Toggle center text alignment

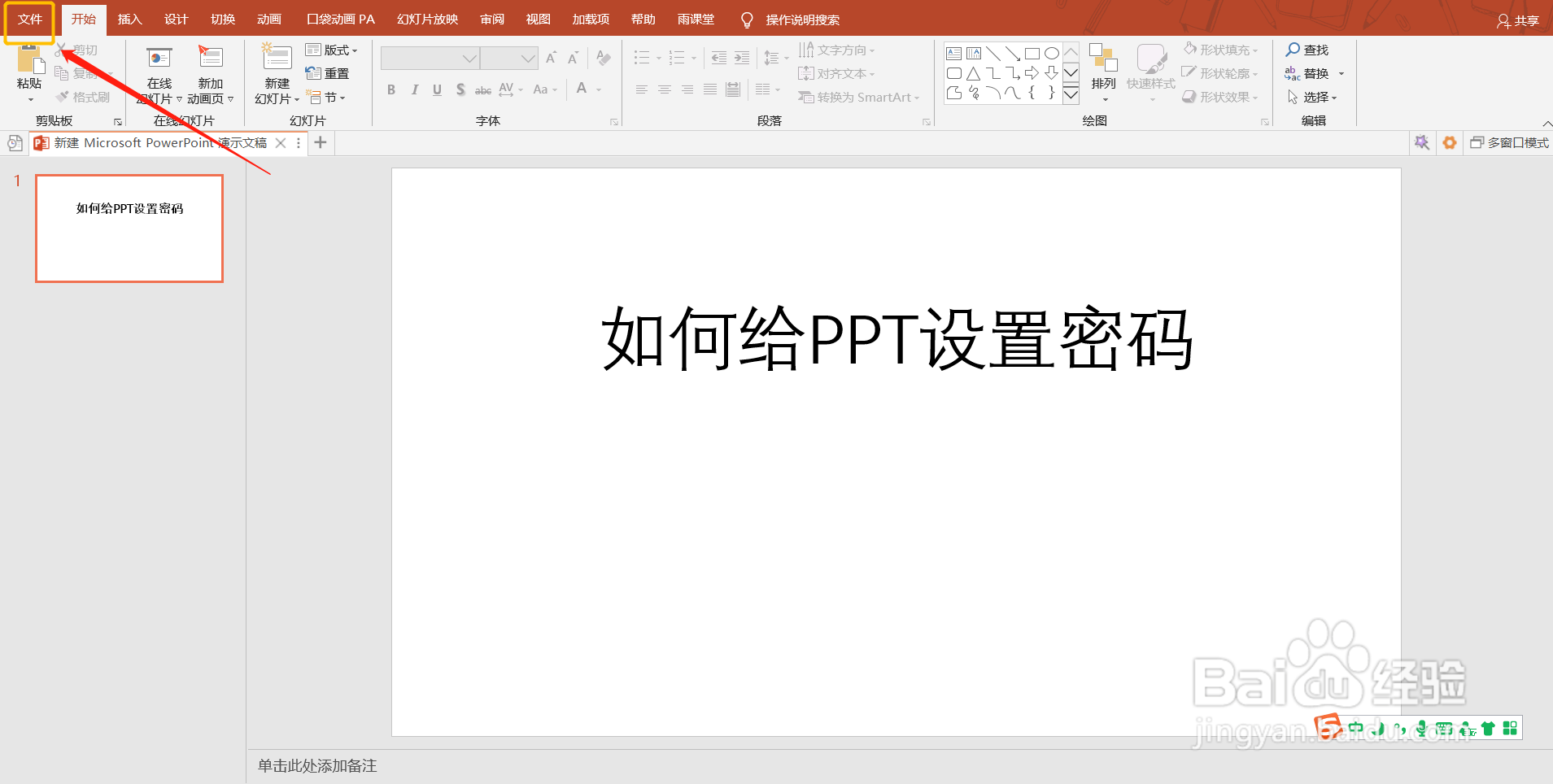point(665,89)
